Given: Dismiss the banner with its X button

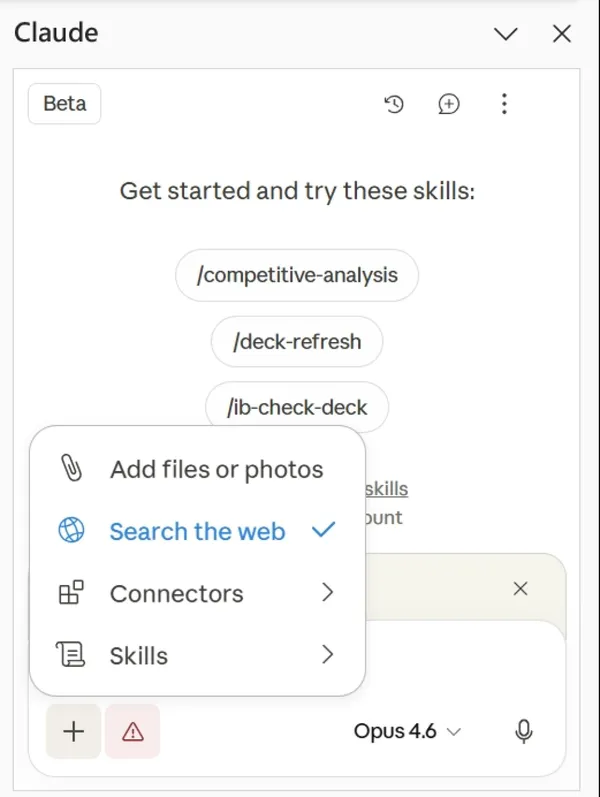Looking at the screenshot, I should coord(520,589).
